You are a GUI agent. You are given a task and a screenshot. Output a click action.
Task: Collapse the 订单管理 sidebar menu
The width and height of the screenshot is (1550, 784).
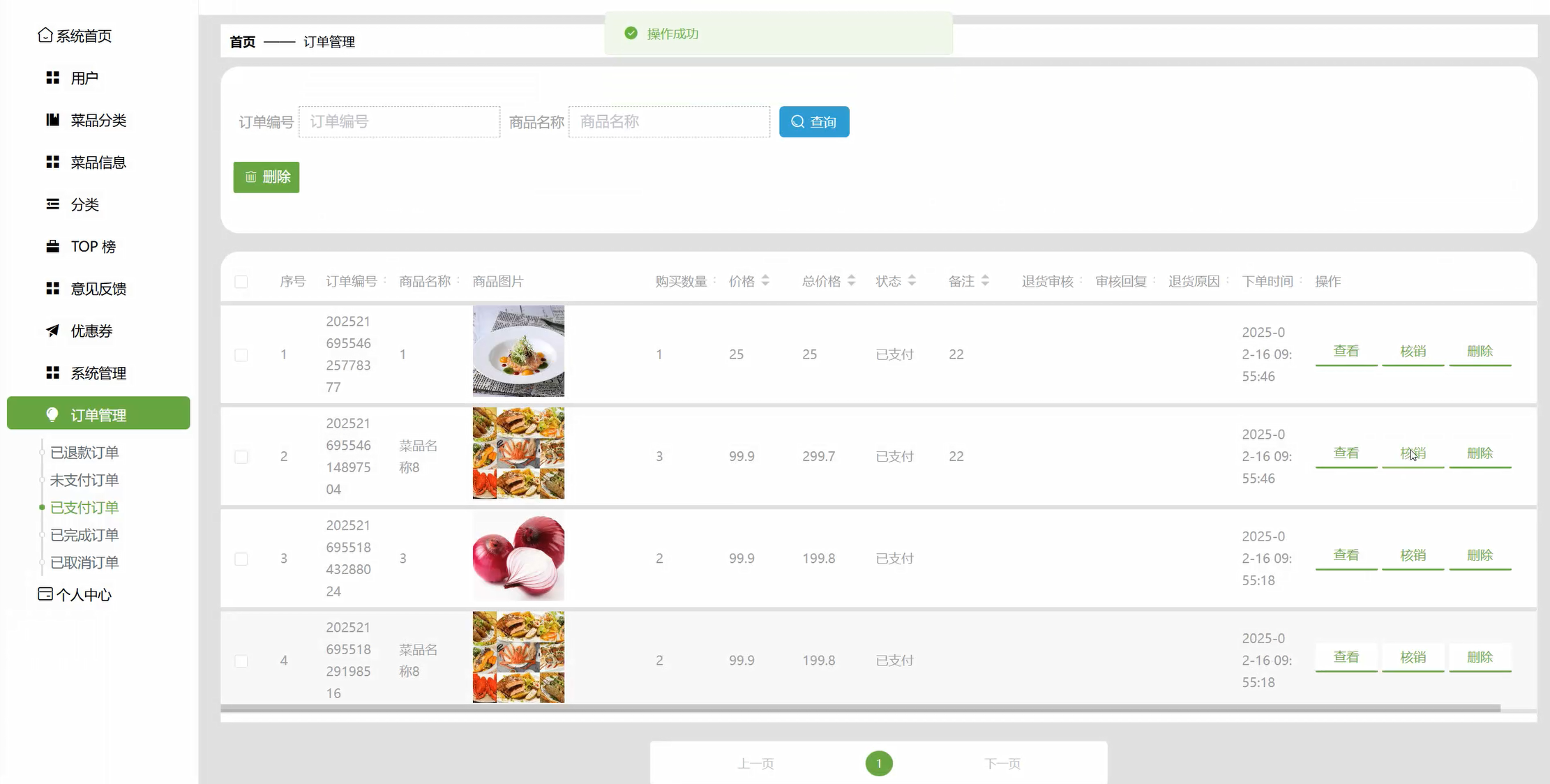point(98,414)
